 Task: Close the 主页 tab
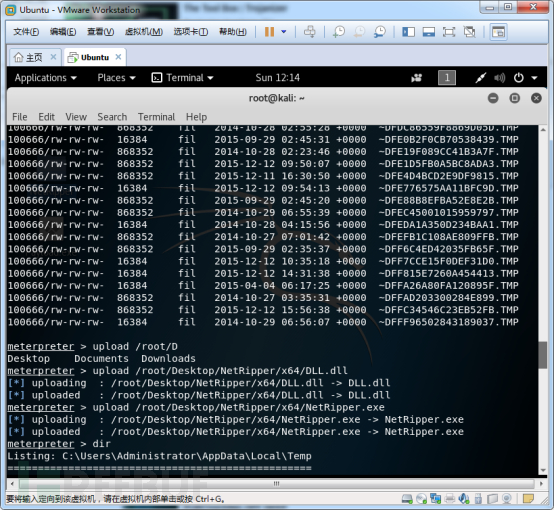pos(53,57)
